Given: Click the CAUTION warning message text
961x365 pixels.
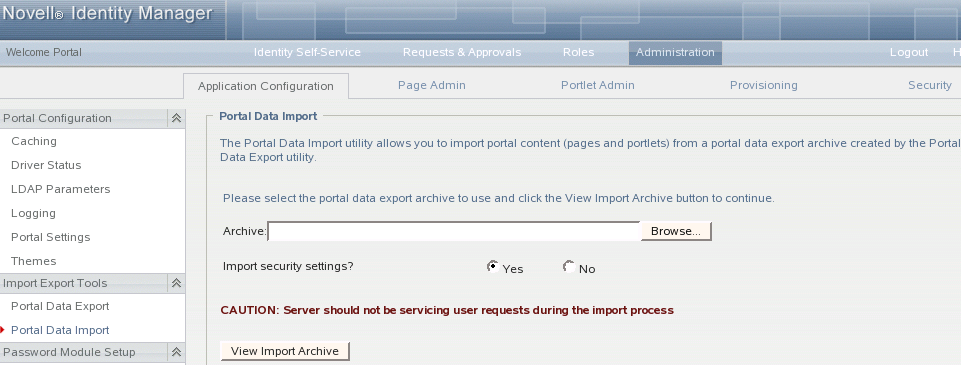Looking at the screenshot, I should tap(447, 310).
